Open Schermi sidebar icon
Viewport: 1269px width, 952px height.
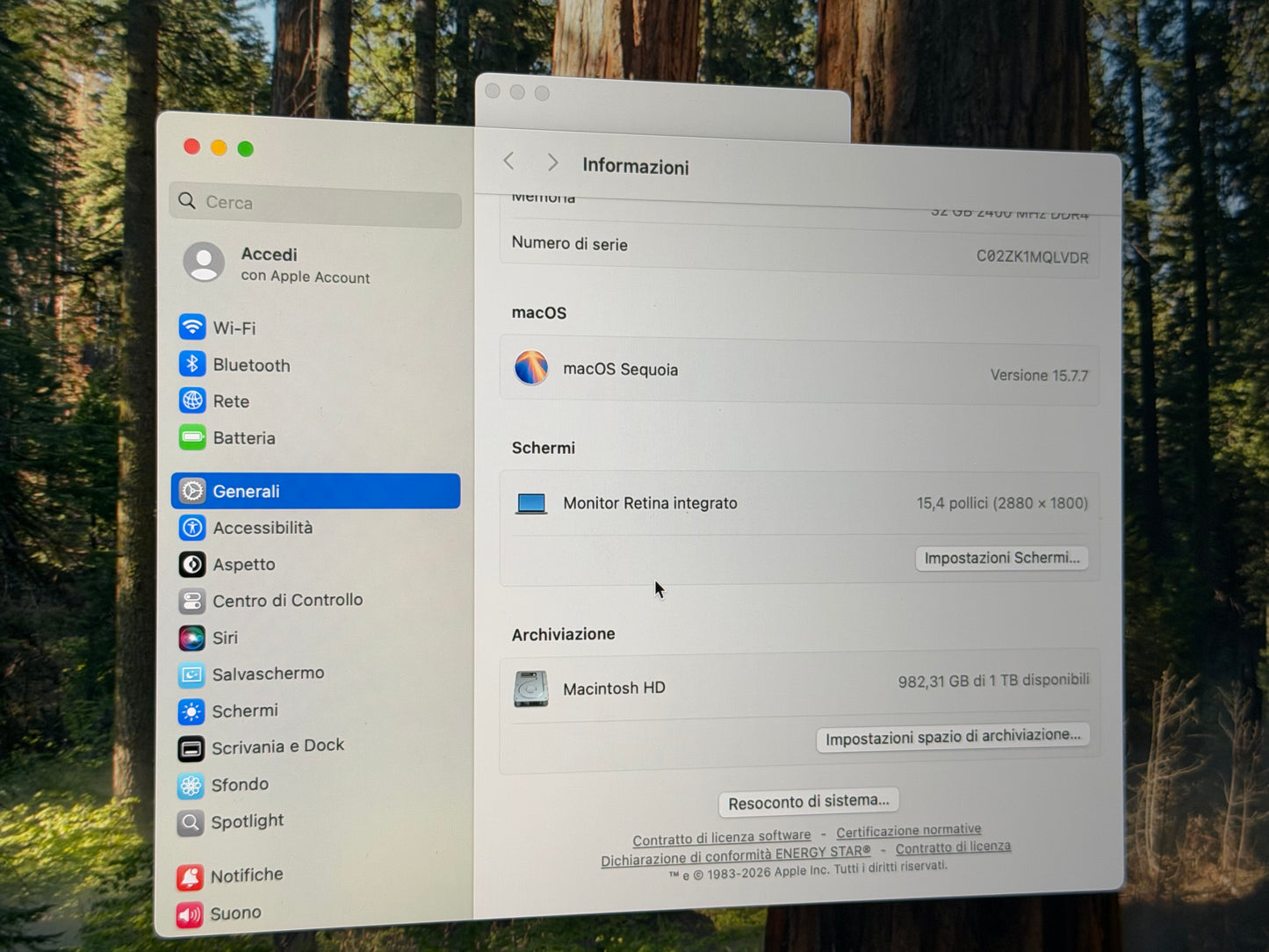(x=191, y=711)
